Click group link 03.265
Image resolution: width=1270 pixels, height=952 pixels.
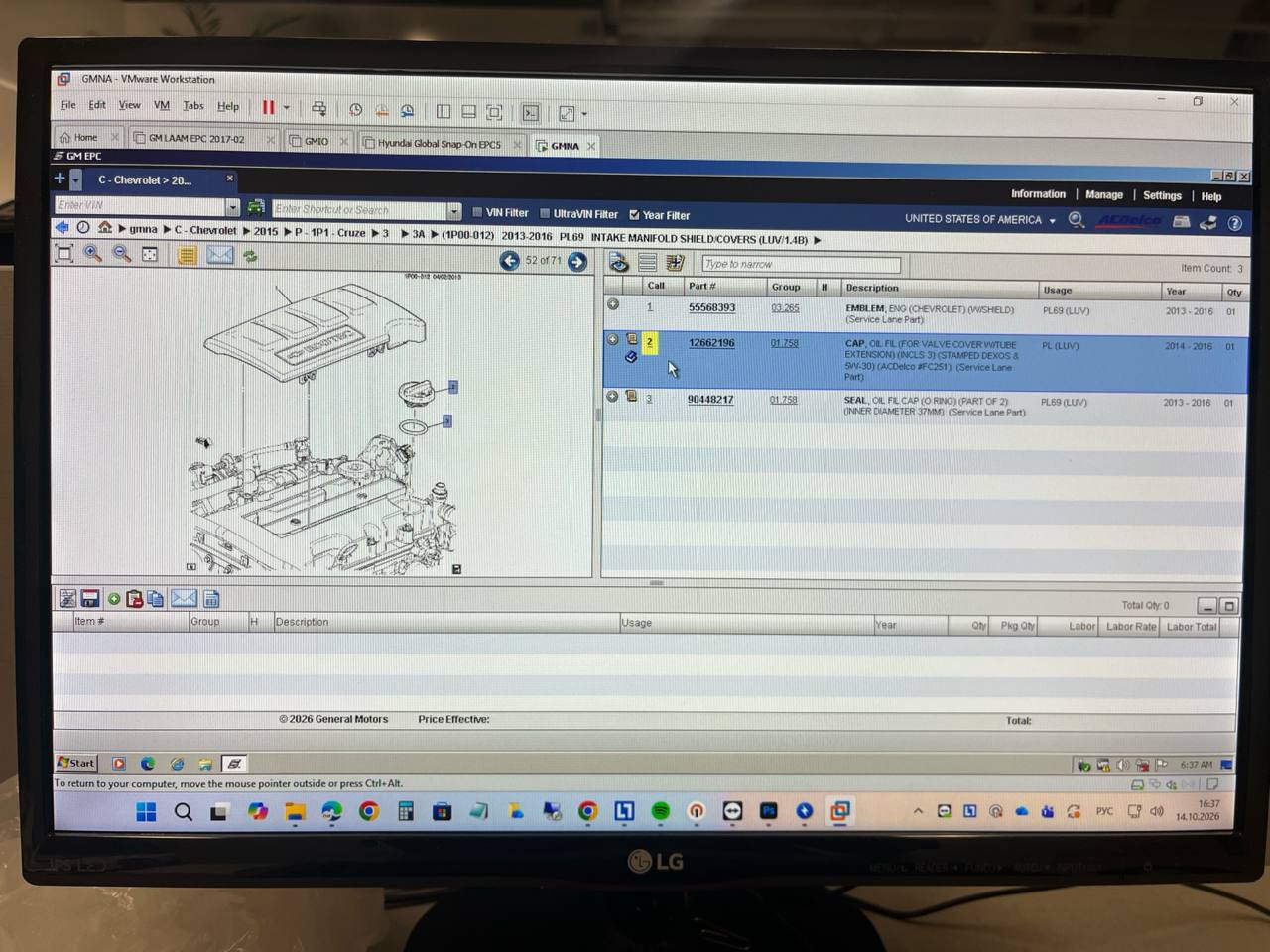(785, 307)
